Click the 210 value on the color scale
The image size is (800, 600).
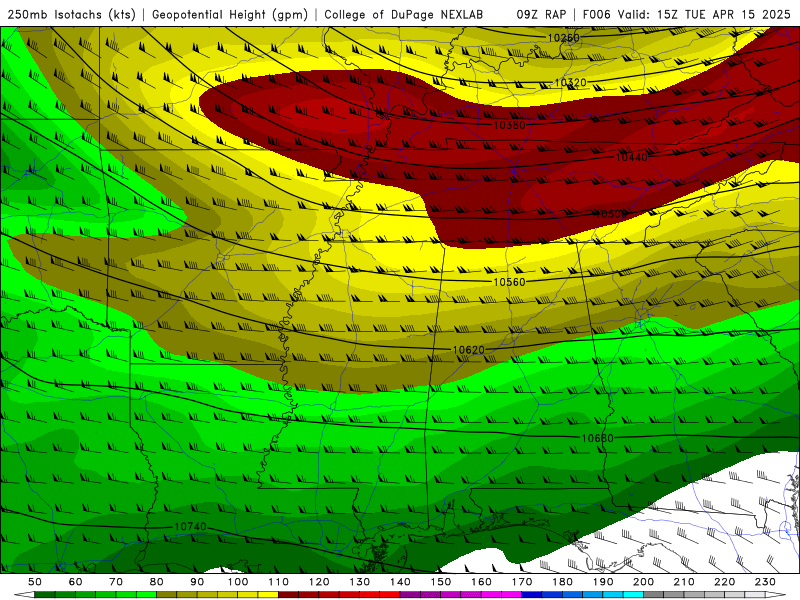pyautogui.click(x=684, y=582)
